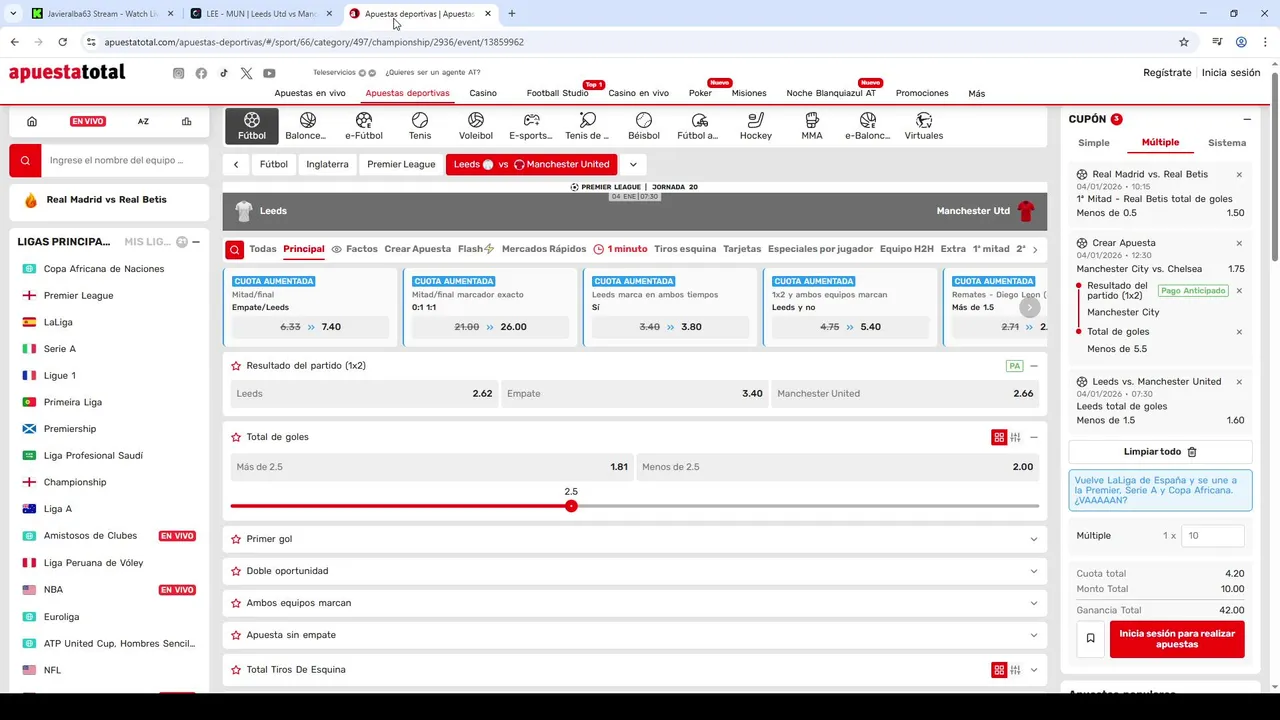The height and width of the screenshot is (720, 1280).
Task: Open match selector dropdown next to Leeds
Action: (x=633, y=164)
